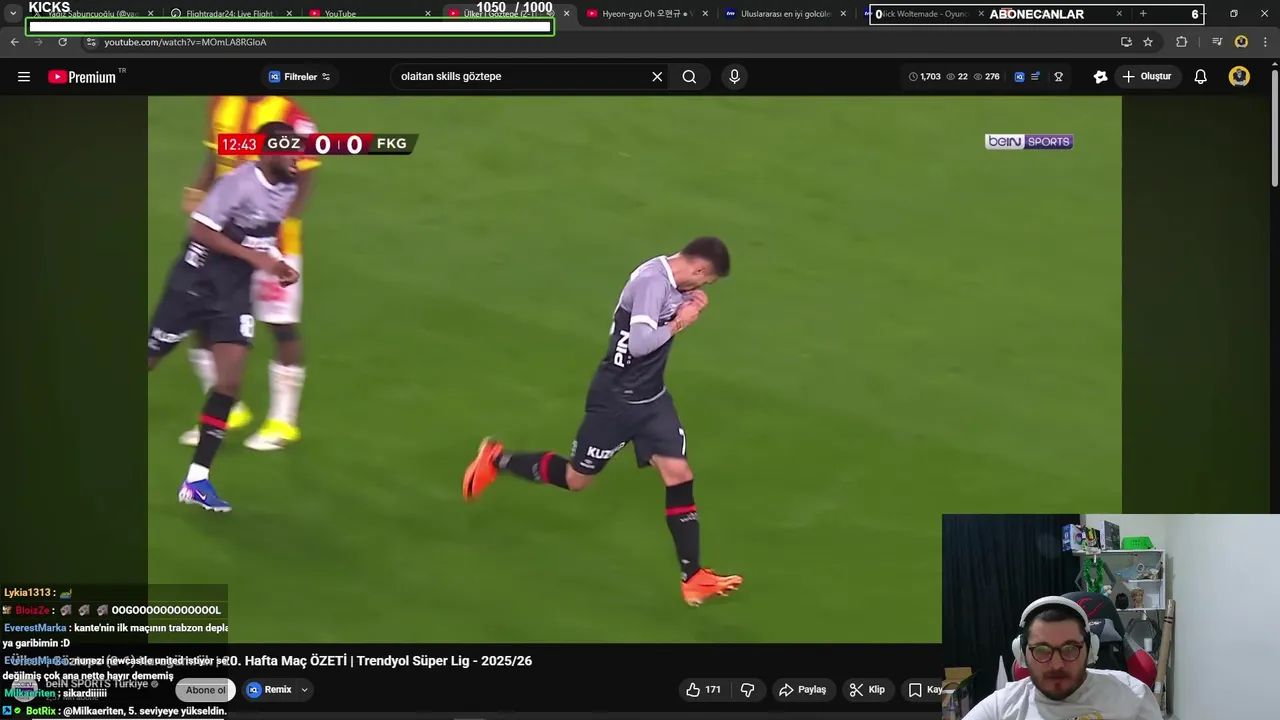Go back with browser back arrow
Screen dimensions: 1280x720
14,42
